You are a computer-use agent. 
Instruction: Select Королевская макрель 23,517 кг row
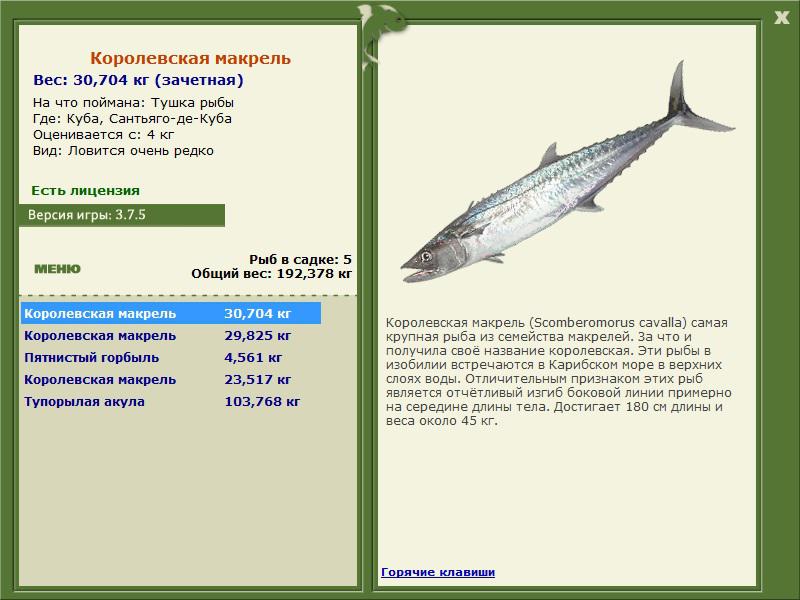(171, 380)
